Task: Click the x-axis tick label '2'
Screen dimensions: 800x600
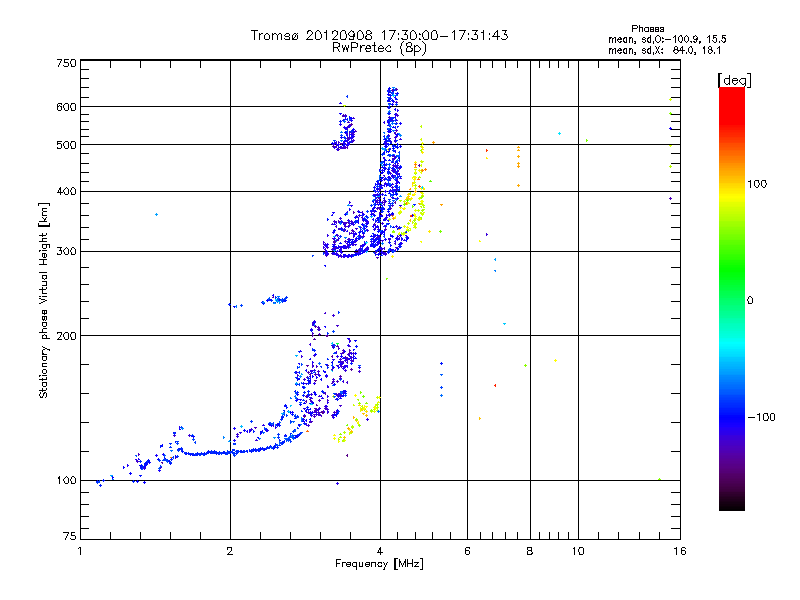Action: pyautogui.click(x=230, y=551)
